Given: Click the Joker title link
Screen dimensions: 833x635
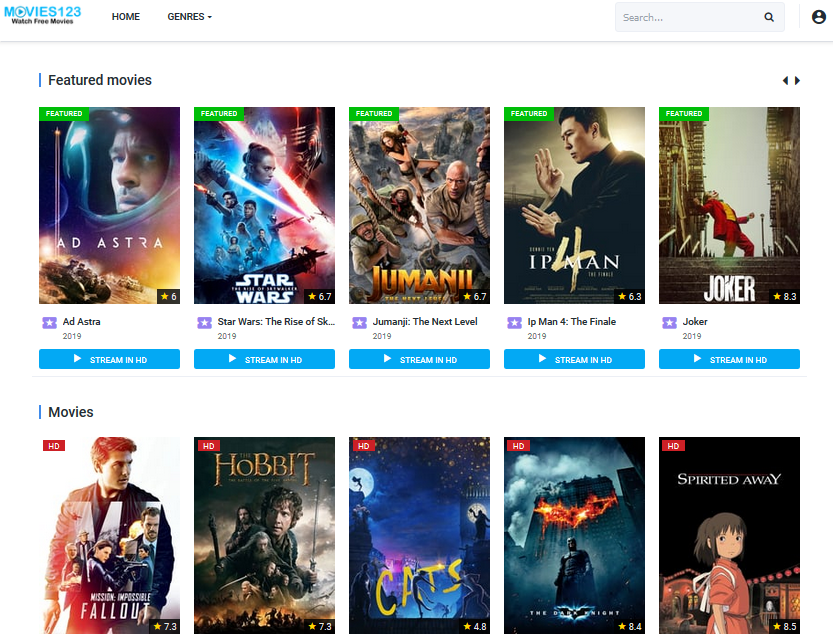Looking at the screenshot, I should [695, 321].
